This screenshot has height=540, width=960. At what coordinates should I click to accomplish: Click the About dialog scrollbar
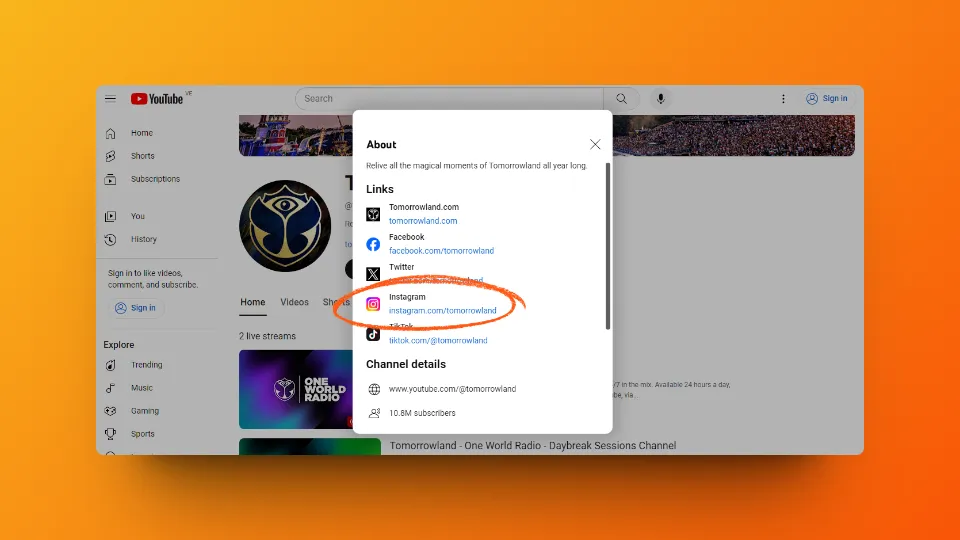(607, 246)
